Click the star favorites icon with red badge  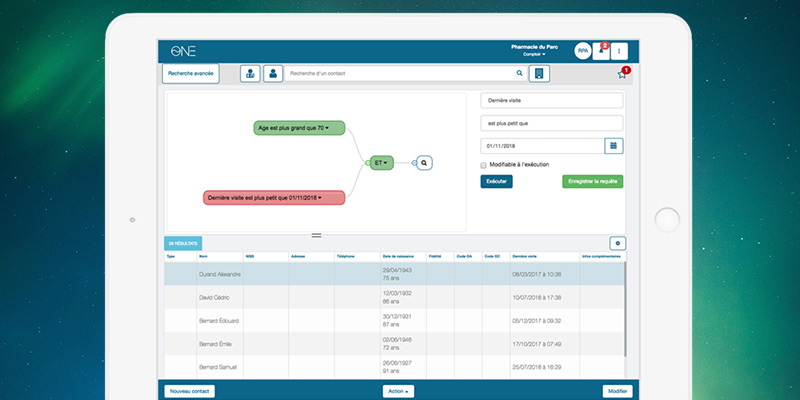pos(621,74)
